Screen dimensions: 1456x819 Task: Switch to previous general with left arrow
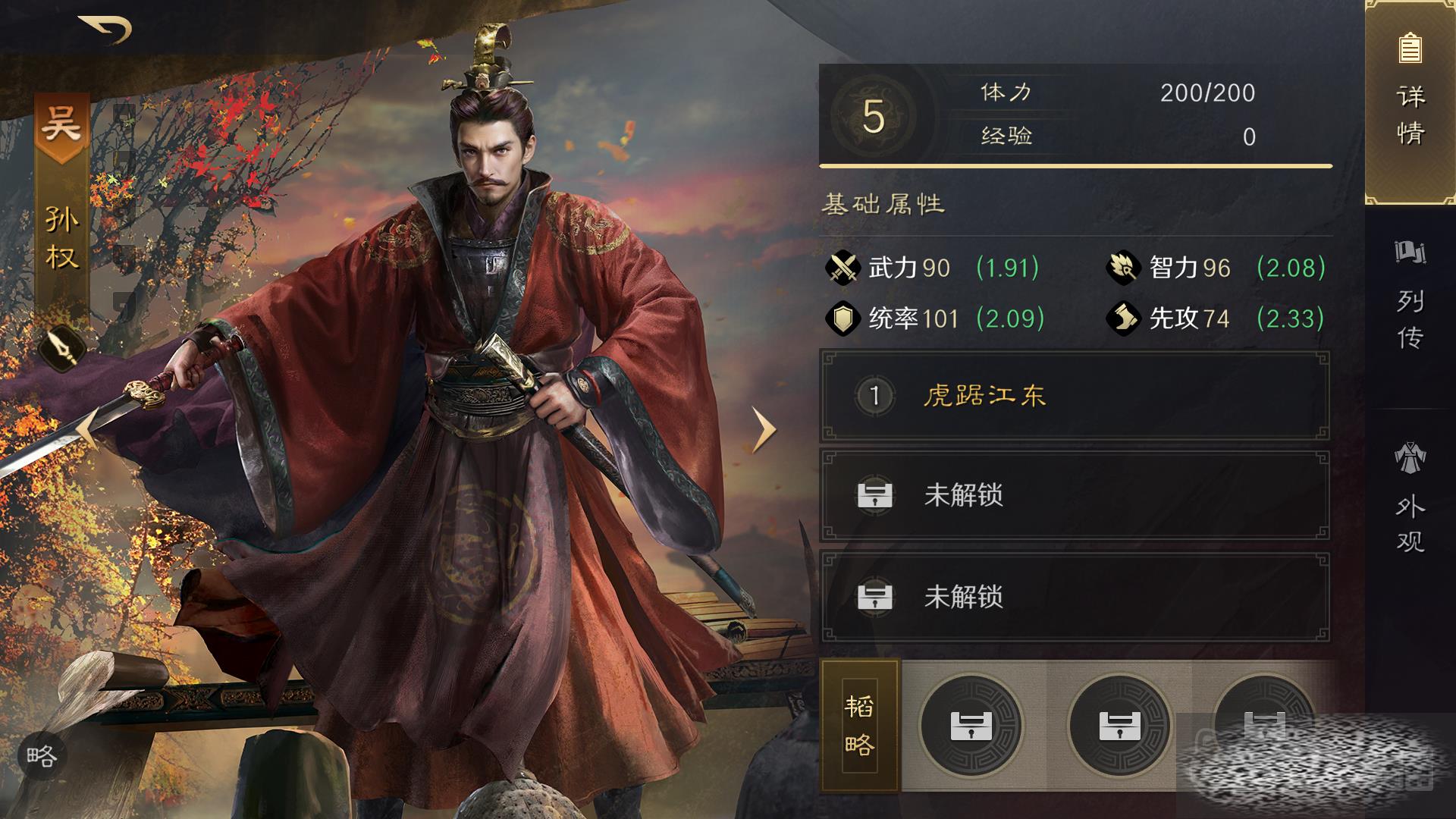pyautogui.click(x=86, y=430)
